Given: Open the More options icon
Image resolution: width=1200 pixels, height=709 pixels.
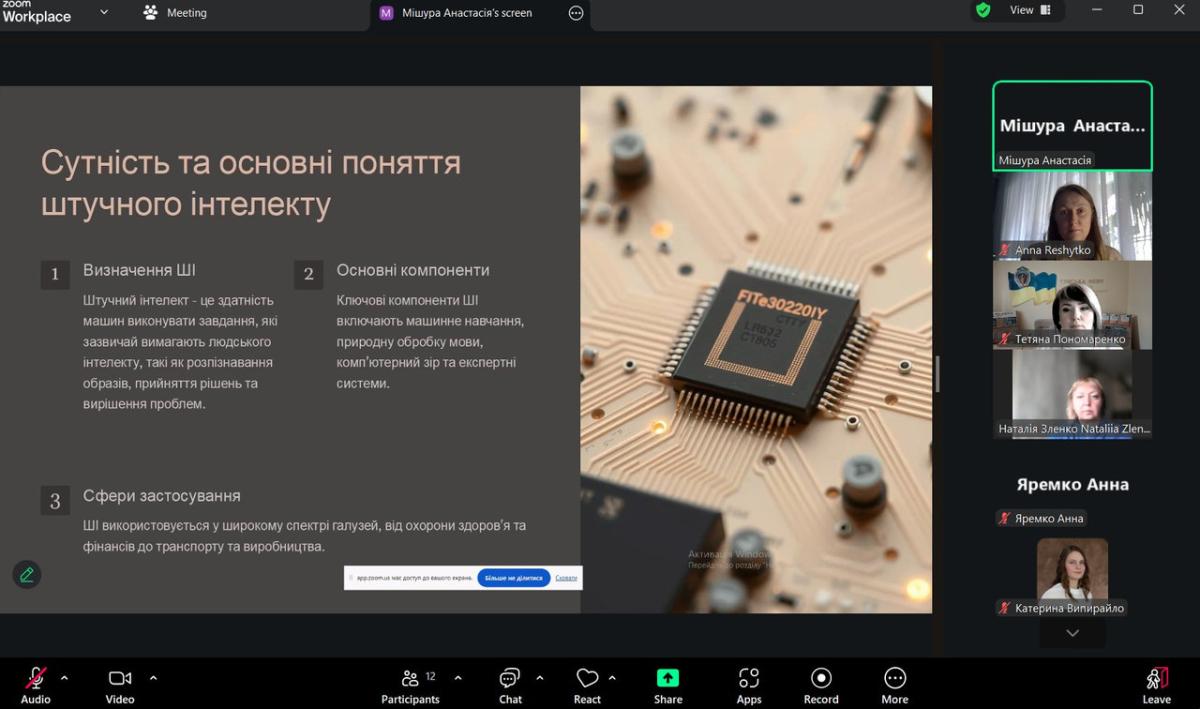Looking at the screenshot, I should (x=895, y=678).
